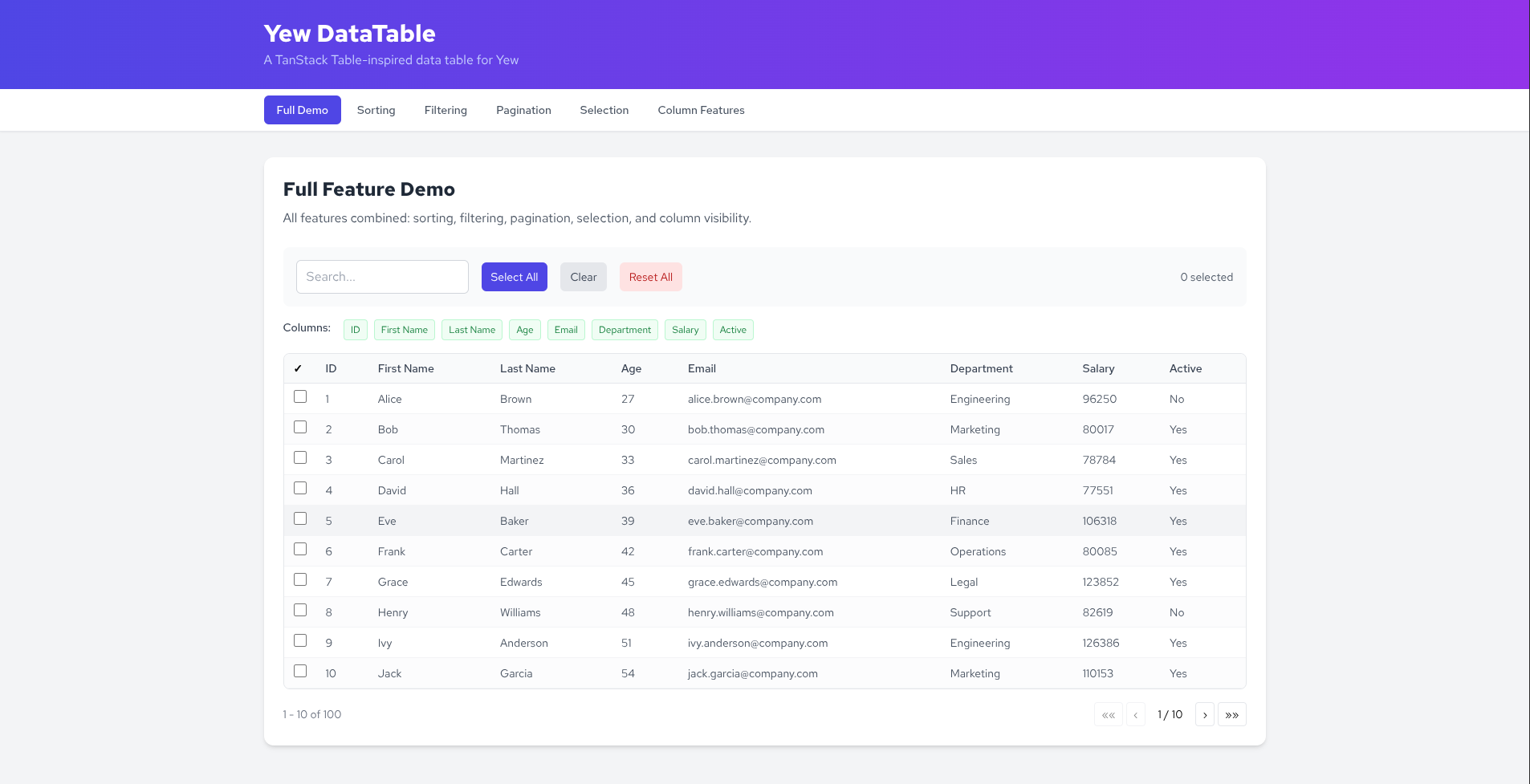Switch to the Sorting tab
Viewport: 1530px width, 784px height.
click(x=376, y=110)
